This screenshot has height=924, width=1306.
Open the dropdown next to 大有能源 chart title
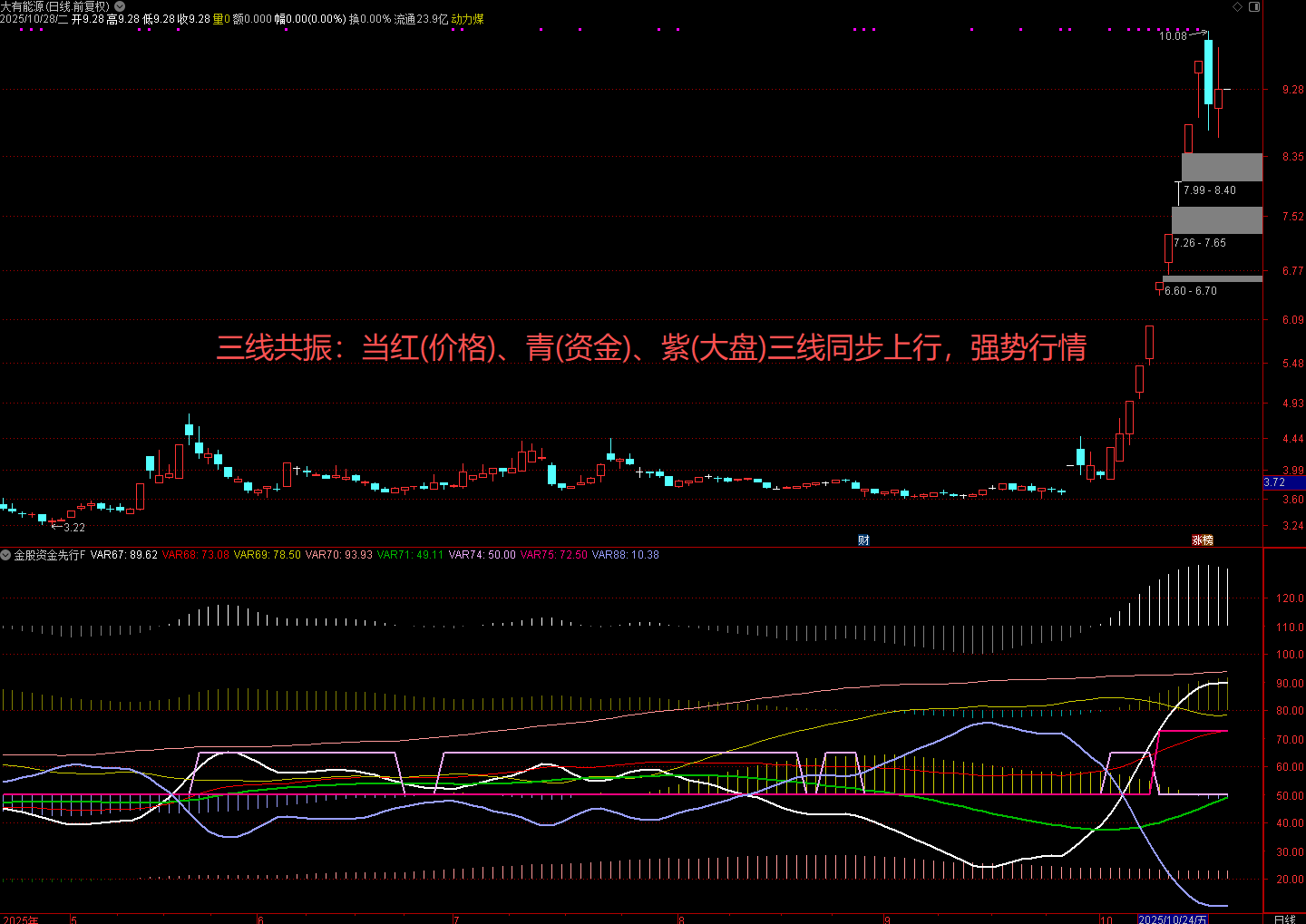(120, 6)
